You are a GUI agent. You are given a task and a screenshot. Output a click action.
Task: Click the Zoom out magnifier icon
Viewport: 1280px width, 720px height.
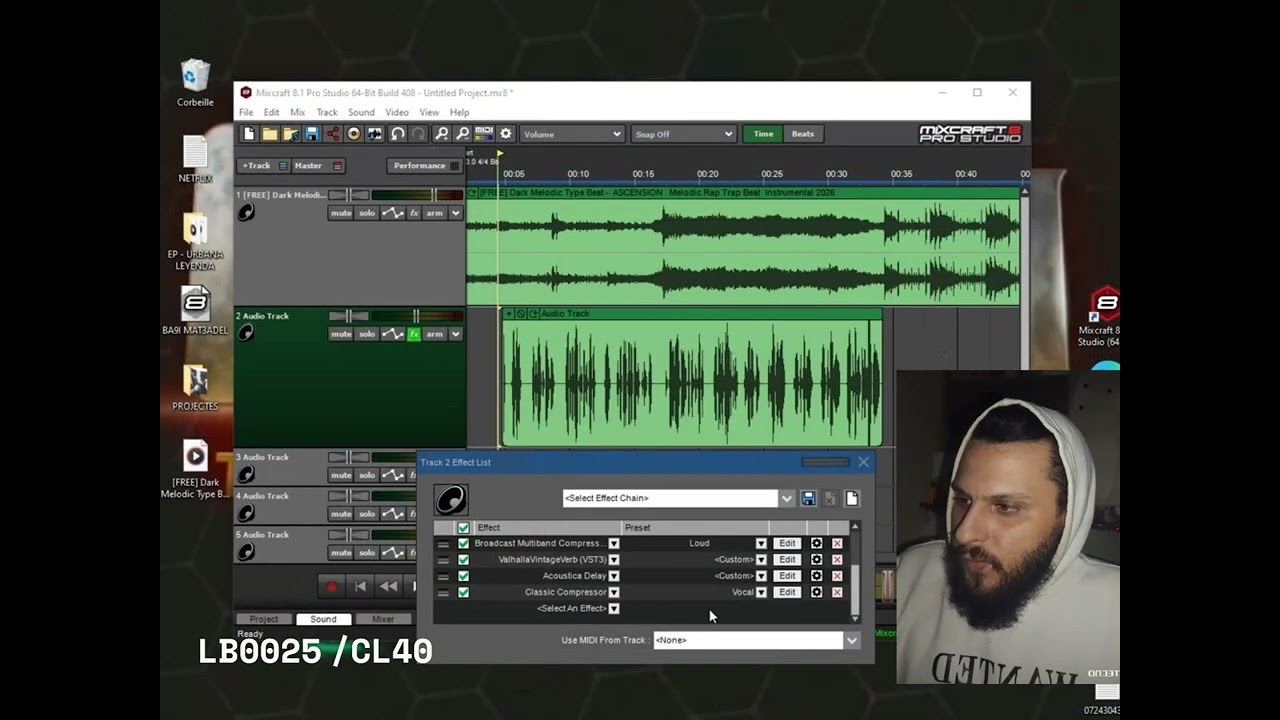pyautogui.click(x=463, y=134)
